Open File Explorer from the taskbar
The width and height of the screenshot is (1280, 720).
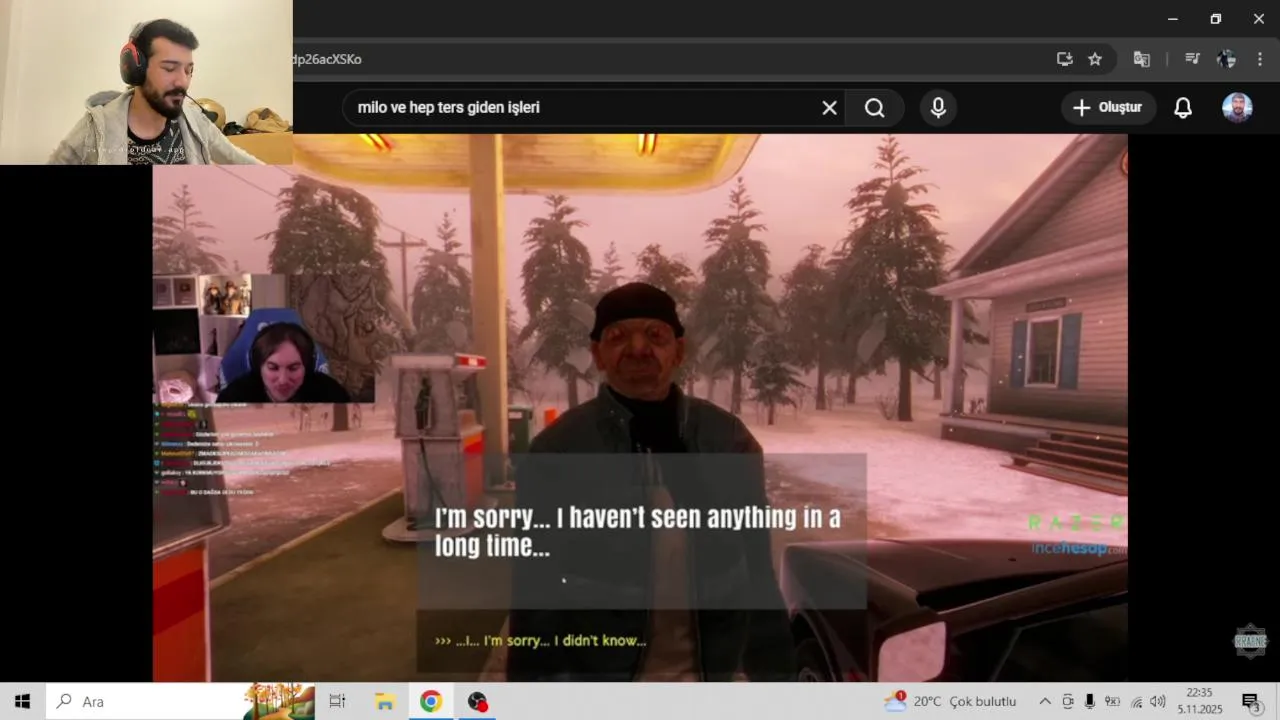384,701
